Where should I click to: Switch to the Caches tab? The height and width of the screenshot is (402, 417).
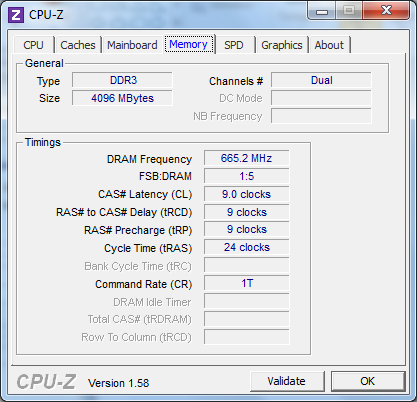click(x=78, y=45)
